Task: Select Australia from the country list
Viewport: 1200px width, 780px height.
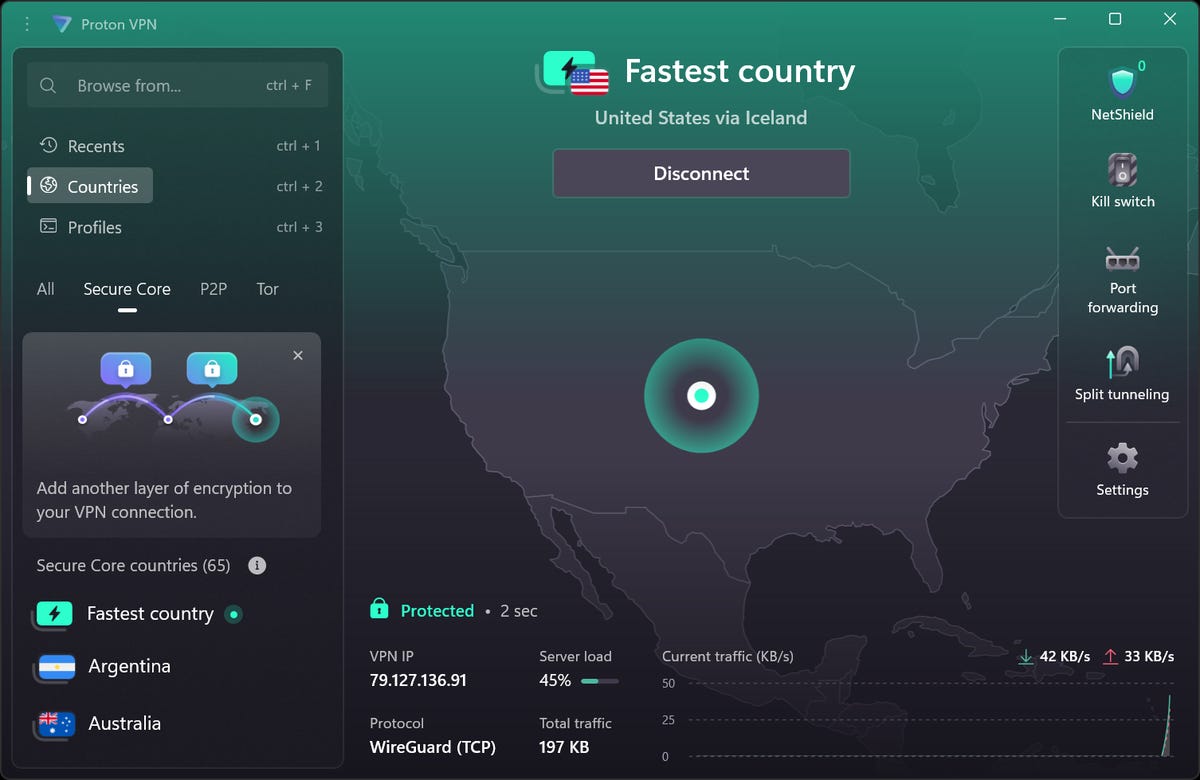Action: pos(124,723)
